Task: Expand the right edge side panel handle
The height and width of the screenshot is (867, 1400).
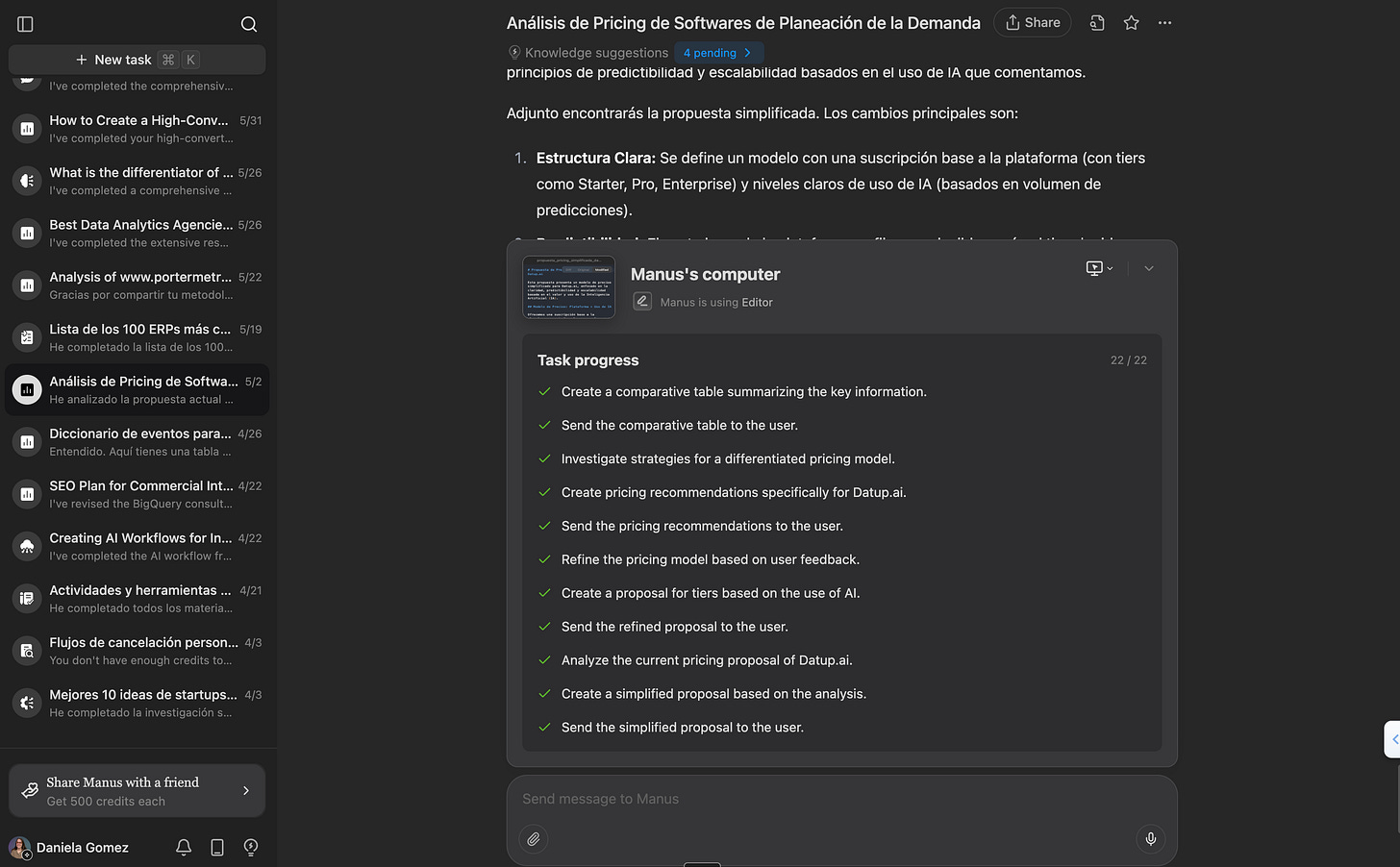Action: point(1392,739)
